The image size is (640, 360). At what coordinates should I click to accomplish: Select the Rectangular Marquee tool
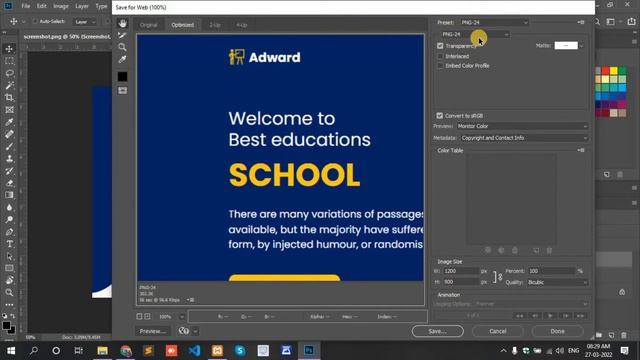click(9, 61)
